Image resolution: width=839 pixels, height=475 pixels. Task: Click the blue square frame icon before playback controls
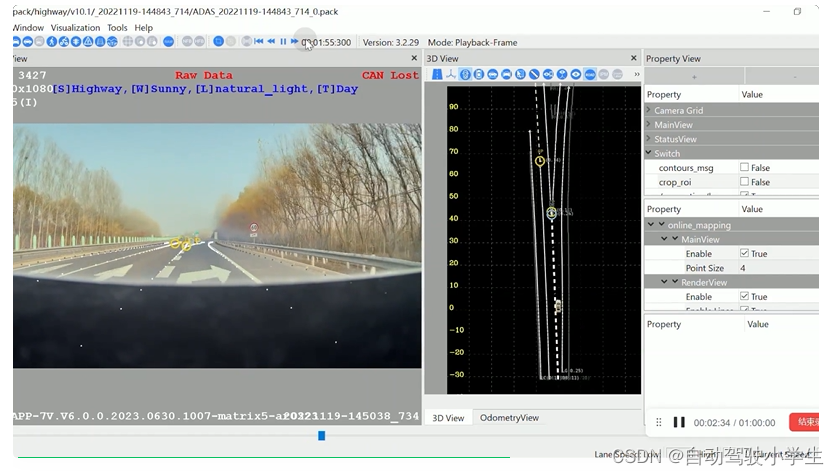[218, 42]
